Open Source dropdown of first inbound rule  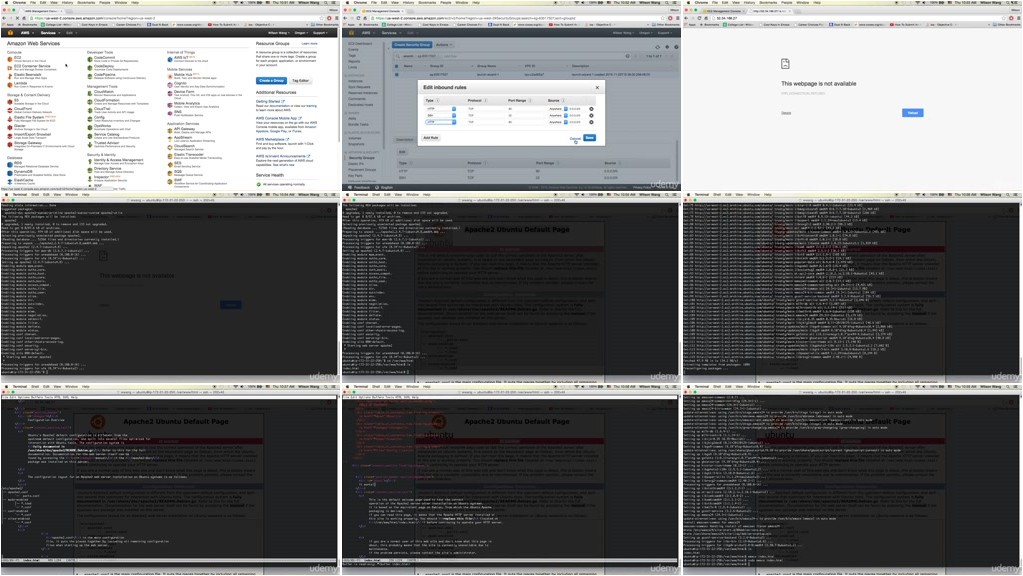pyautogui.click(x=558, y=109)
